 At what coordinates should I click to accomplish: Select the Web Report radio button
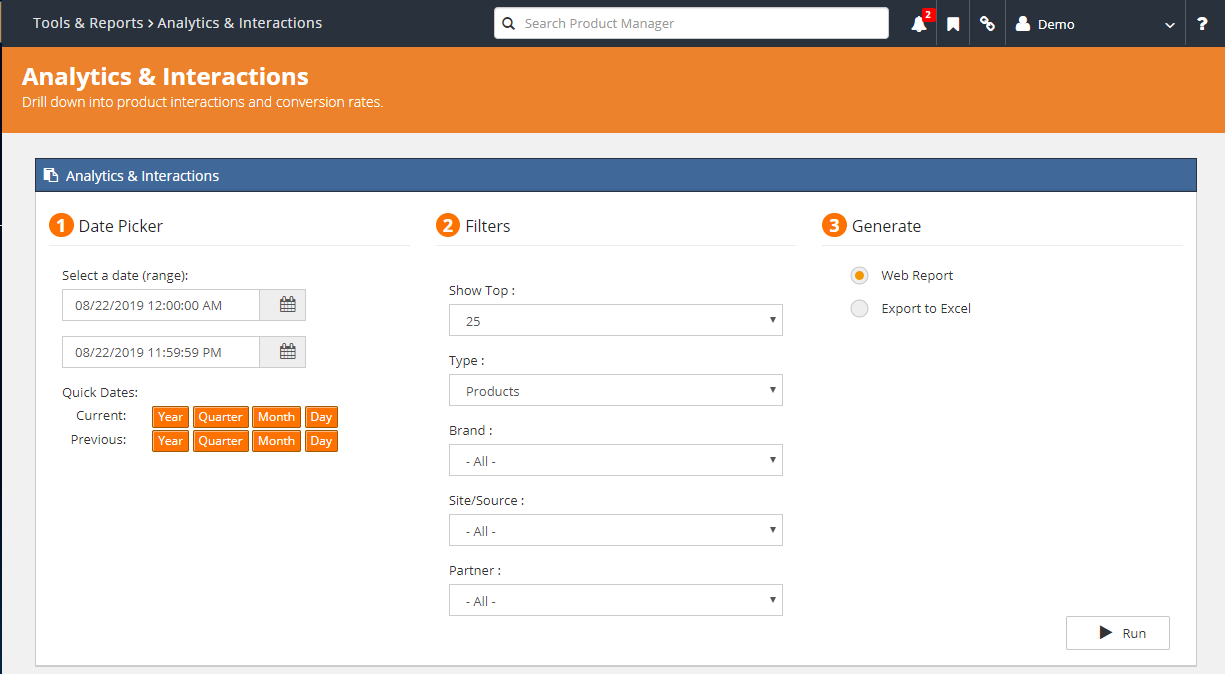(859, 275)
